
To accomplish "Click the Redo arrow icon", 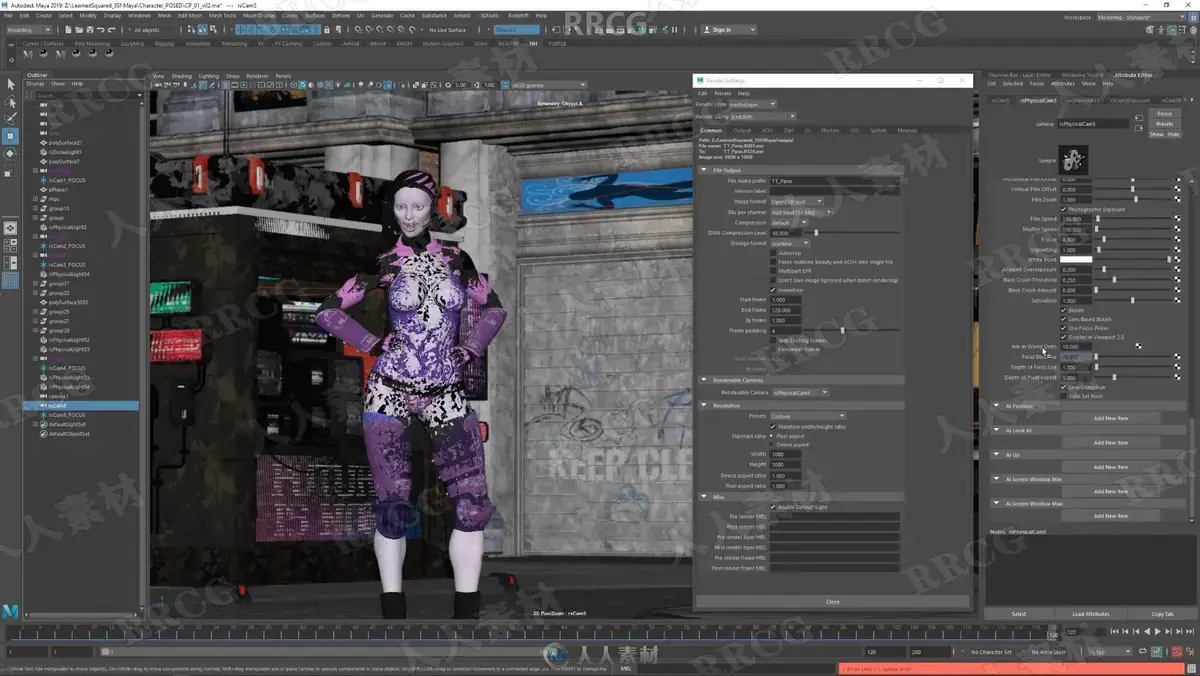I will click(x=110, y=30).
